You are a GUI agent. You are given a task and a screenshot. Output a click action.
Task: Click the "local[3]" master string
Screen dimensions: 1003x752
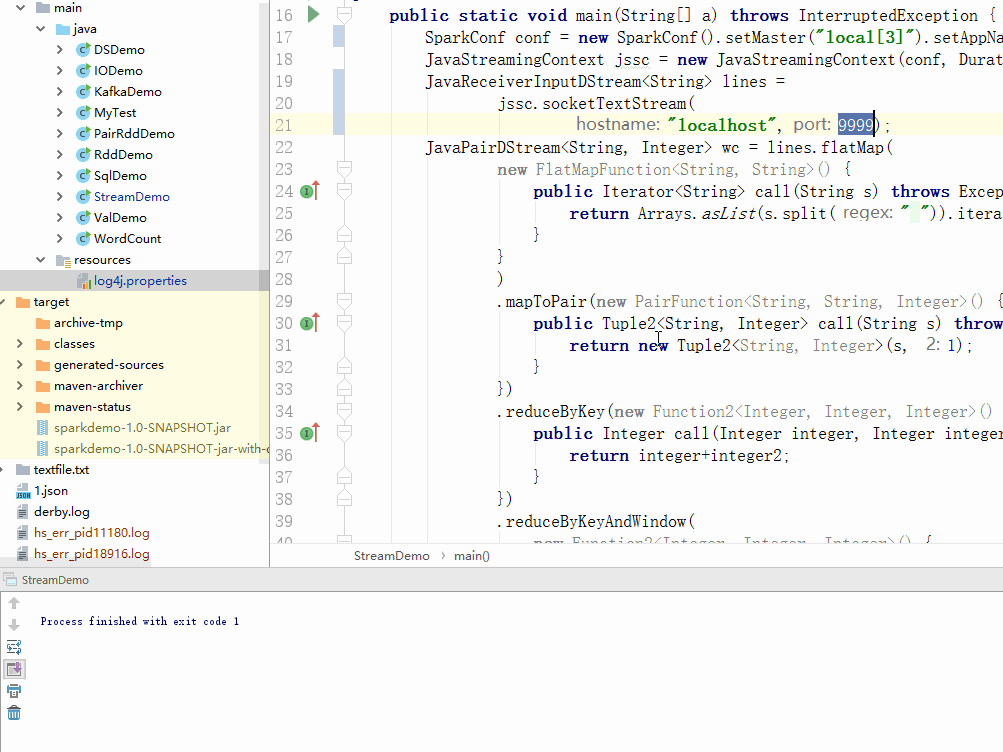pyautogui.click(x=864, y=37)
